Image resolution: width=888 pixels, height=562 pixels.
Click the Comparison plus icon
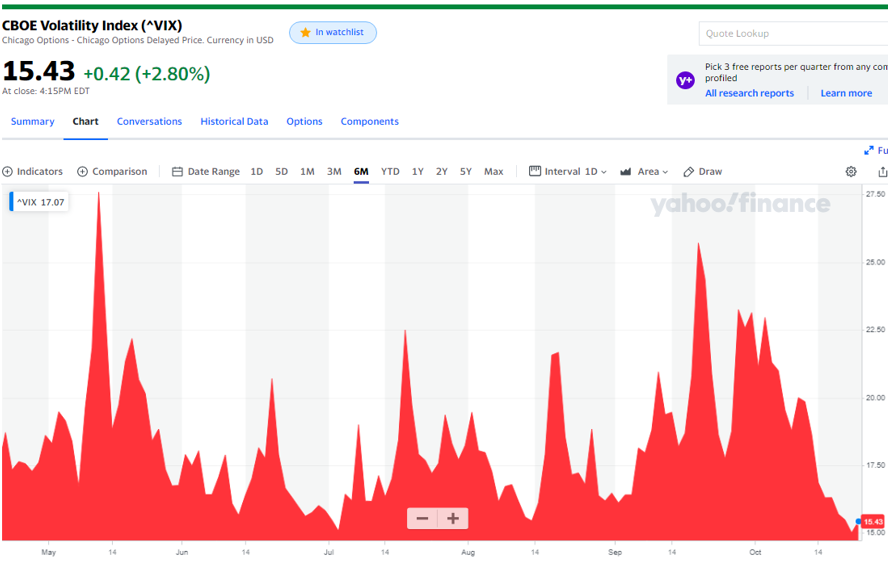[83, 172]
